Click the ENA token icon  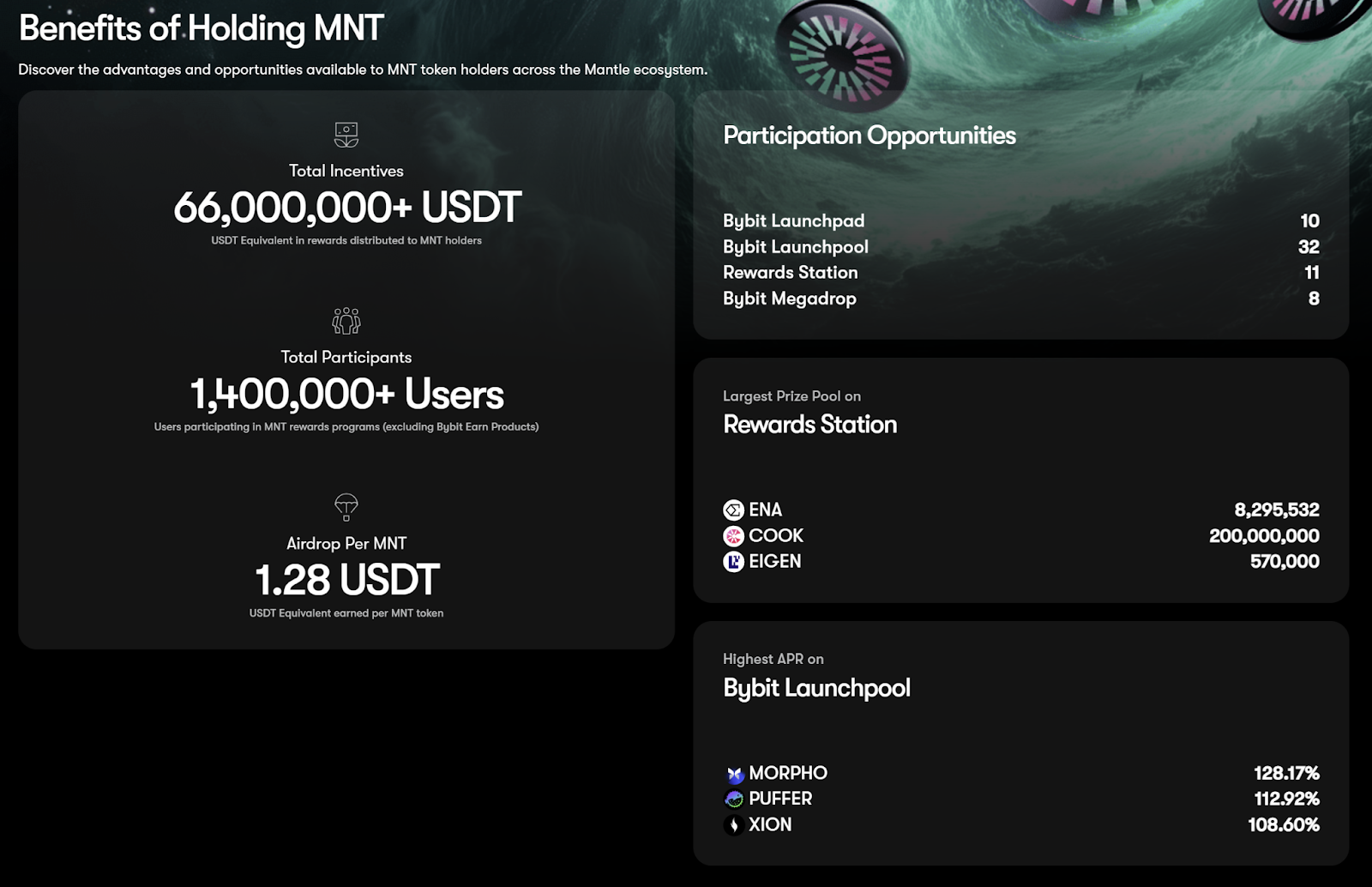click(733, 510)
